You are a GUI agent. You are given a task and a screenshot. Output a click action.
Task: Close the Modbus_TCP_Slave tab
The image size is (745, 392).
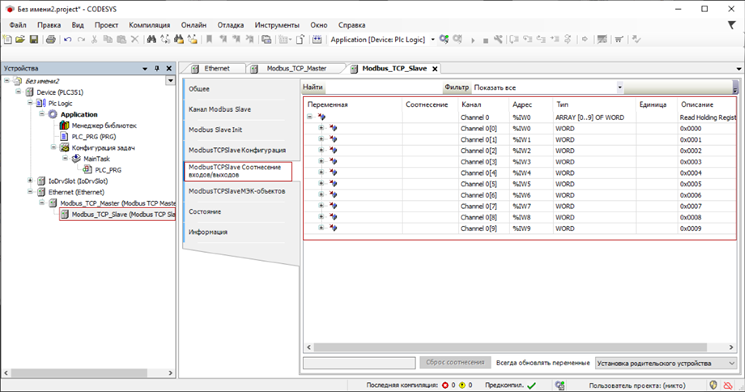(x=434, y=69)
